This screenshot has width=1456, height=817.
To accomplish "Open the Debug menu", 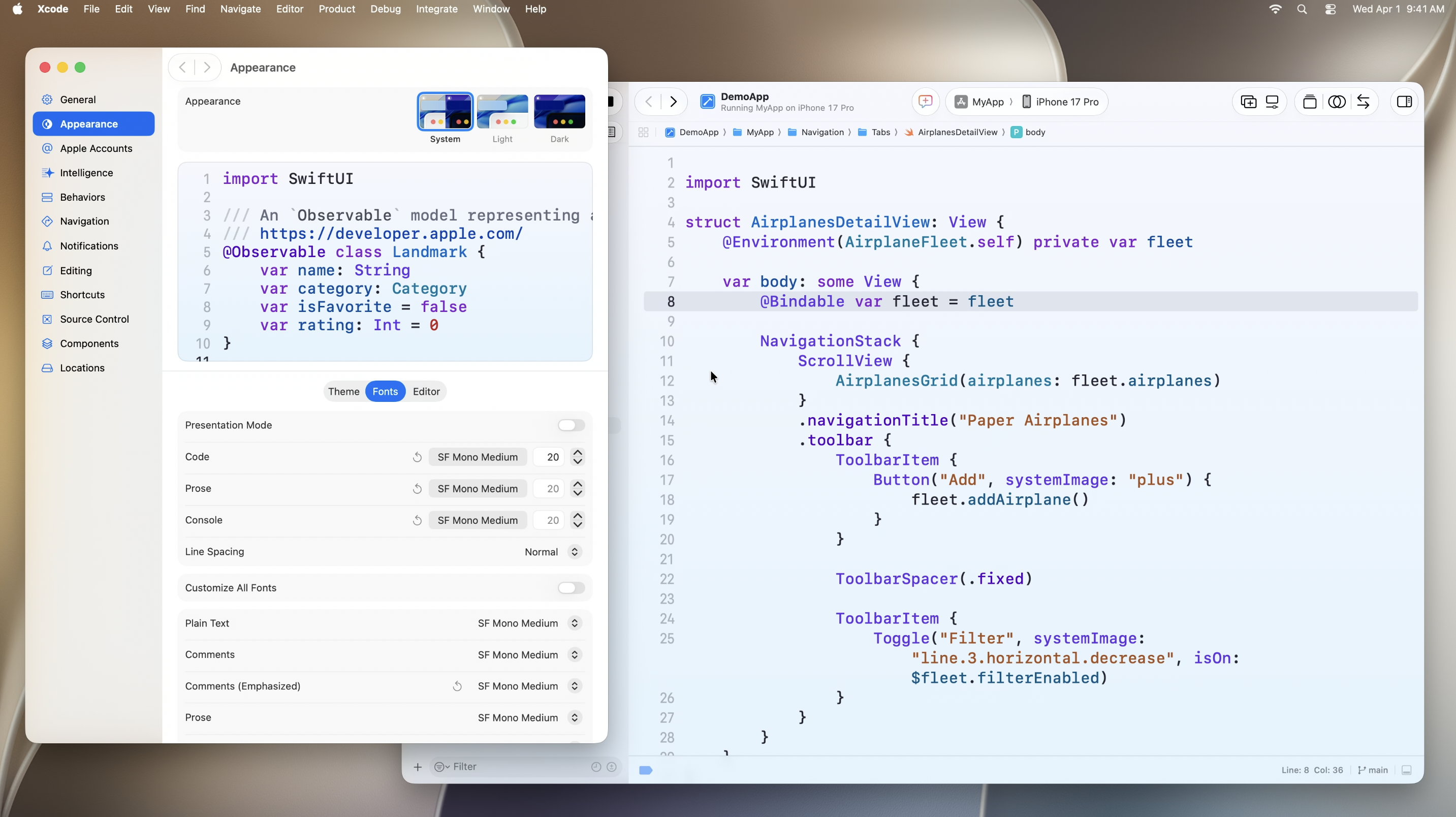I will pos(386,9).
